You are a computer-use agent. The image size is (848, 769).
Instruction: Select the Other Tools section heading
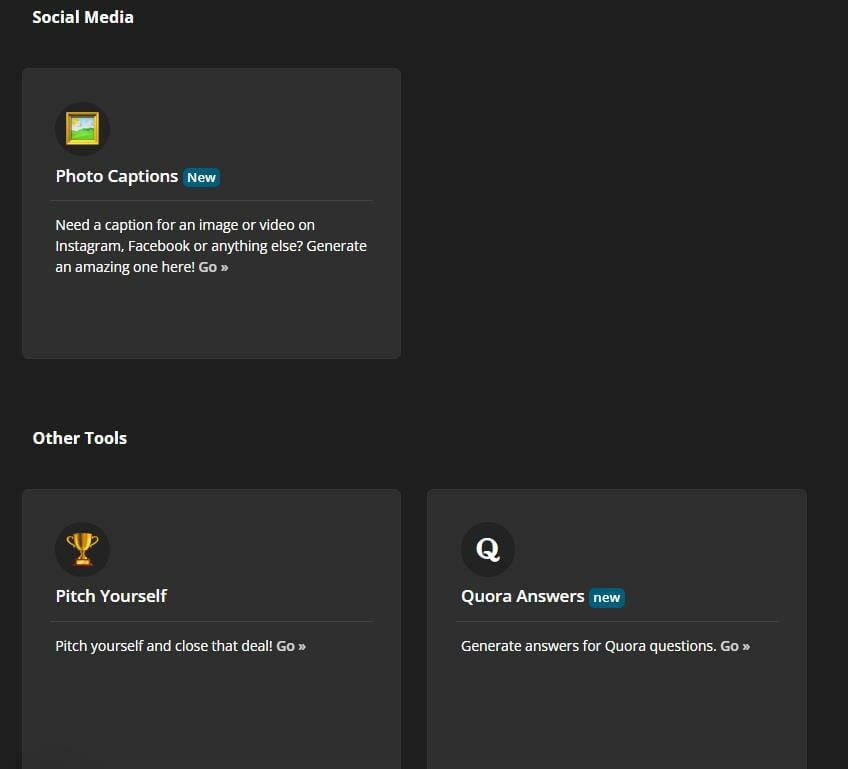point(80,438)
